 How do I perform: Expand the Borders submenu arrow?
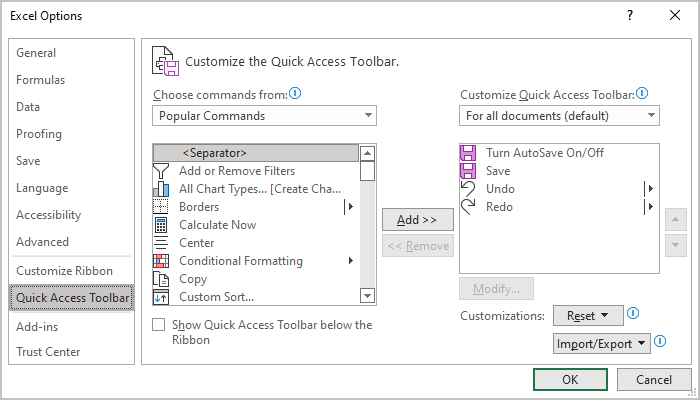coord(350,207)
